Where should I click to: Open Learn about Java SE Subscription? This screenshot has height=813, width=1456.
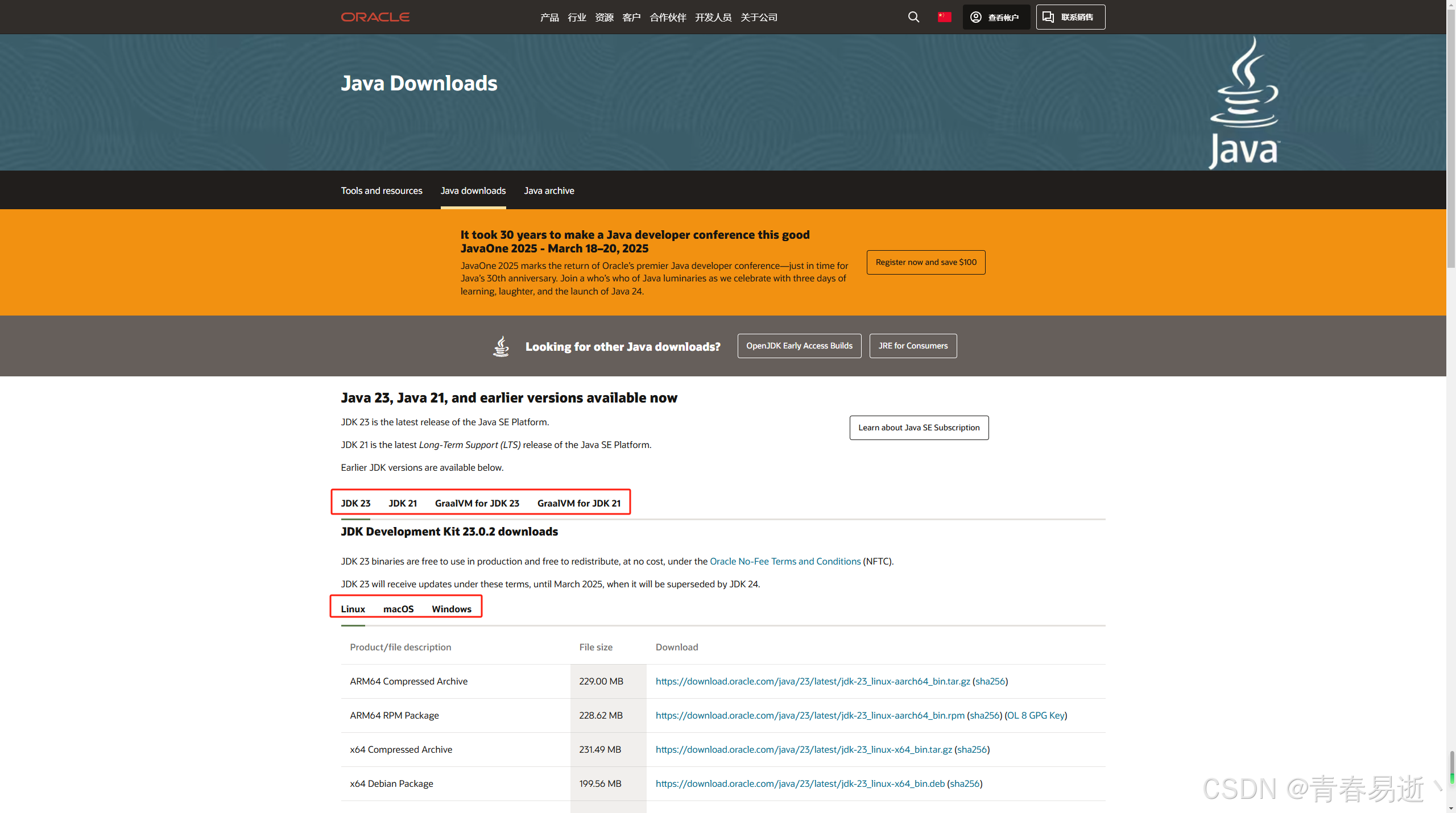pos(919,427)
